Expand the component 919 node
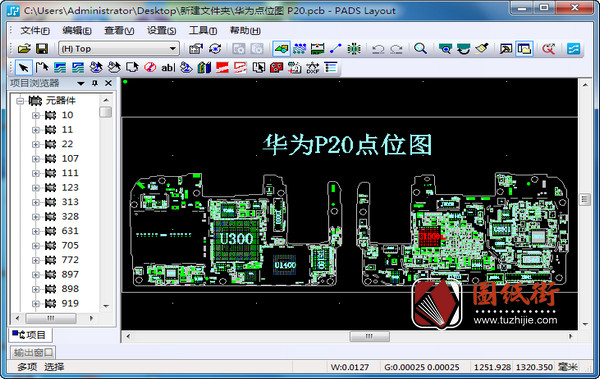Viewport: 600px width, 379px height. coord(36,304)
